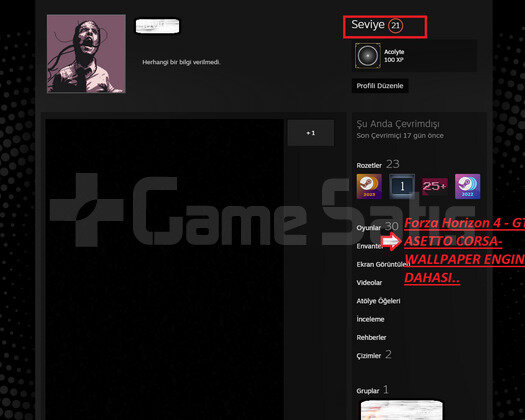Open the Acolyte badge icon
The image size is (525, 420).
pyautogui.click(x=368, y=56)
